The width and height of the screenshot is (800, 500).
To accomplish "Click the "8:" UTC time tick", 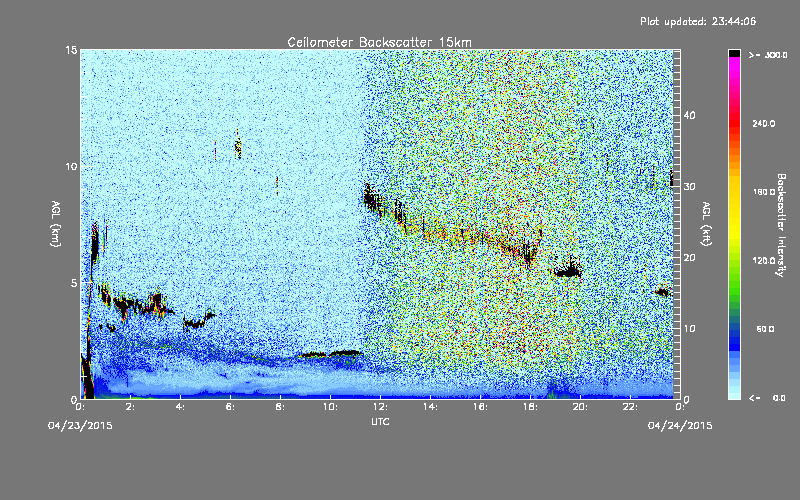I will tap(280, 407).
